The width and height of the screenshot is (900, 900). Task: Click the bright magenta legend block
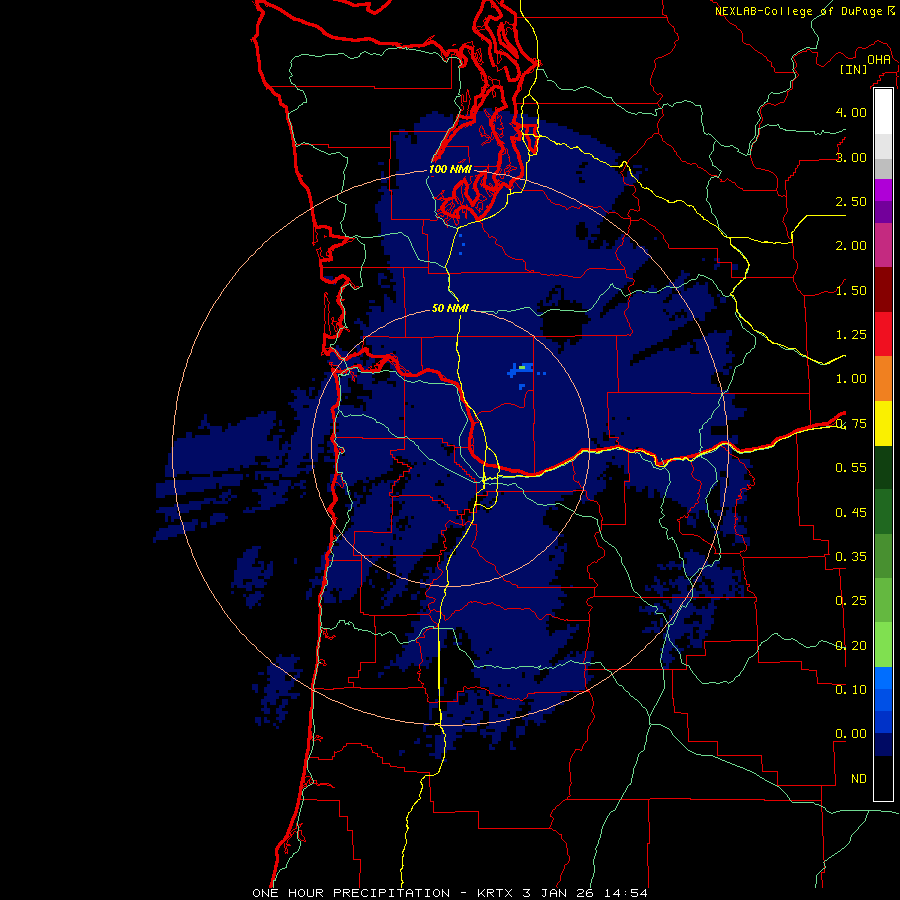pos(883,190)
